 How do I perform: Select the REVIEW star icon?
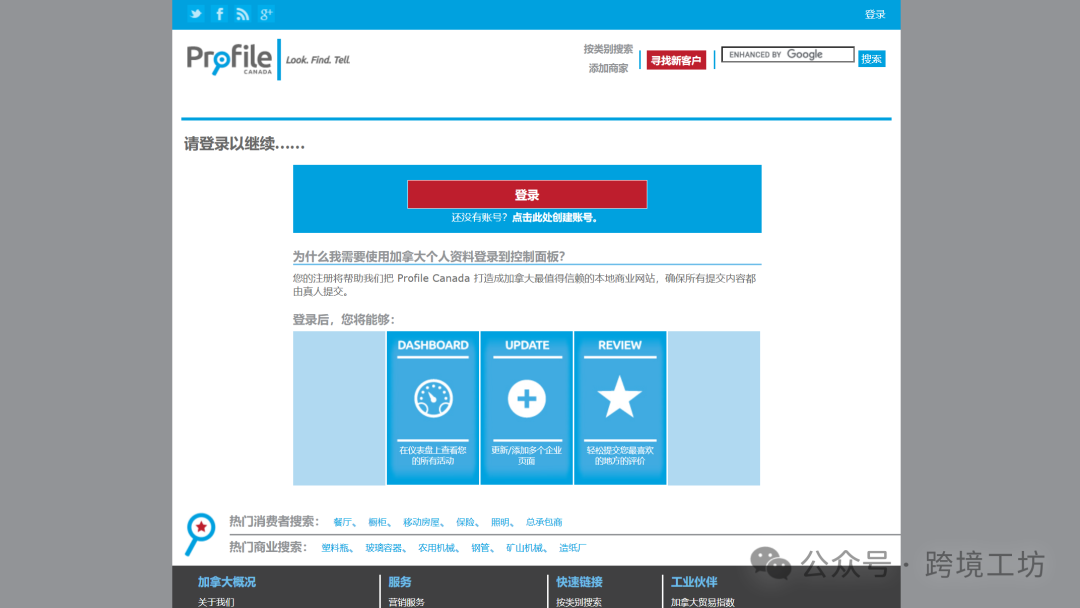pyautogui.click(x=620, y=396)
